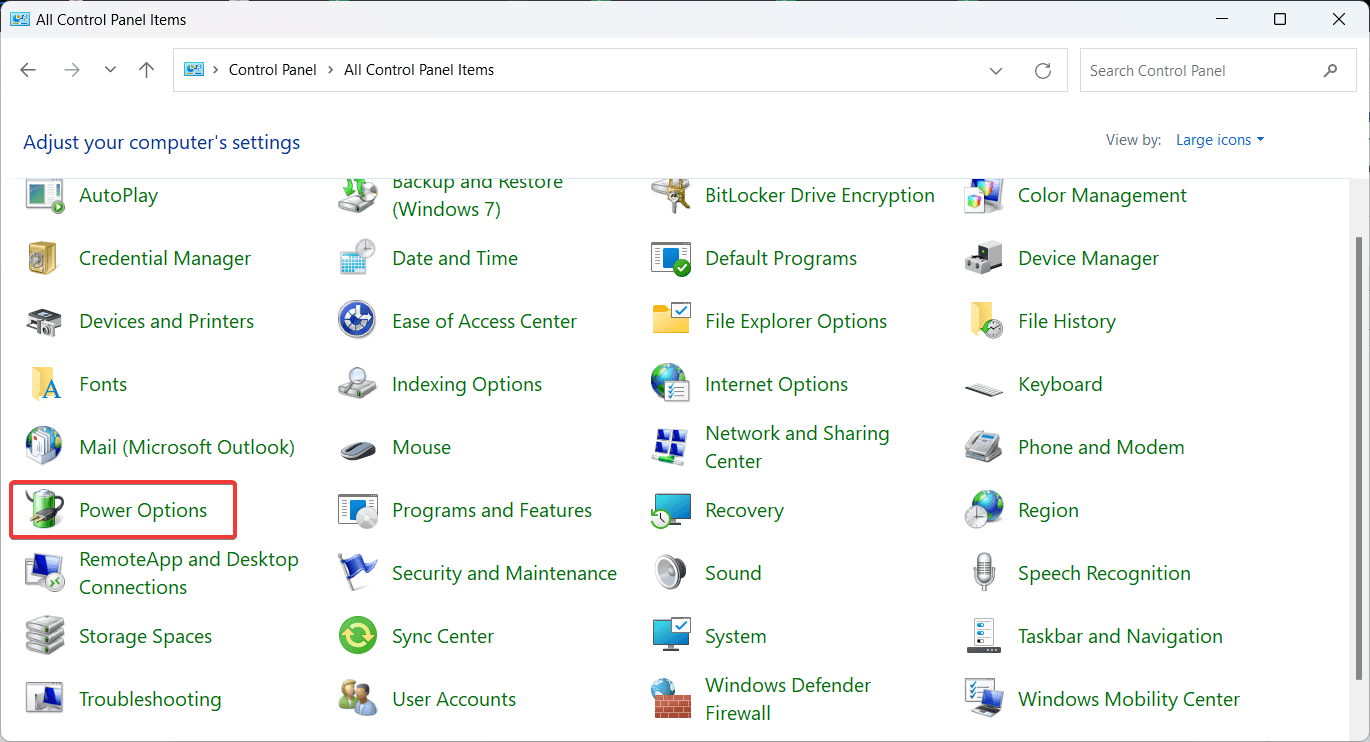Click the Control Panel breadcrumb
1370x742 pixels.
273,70
